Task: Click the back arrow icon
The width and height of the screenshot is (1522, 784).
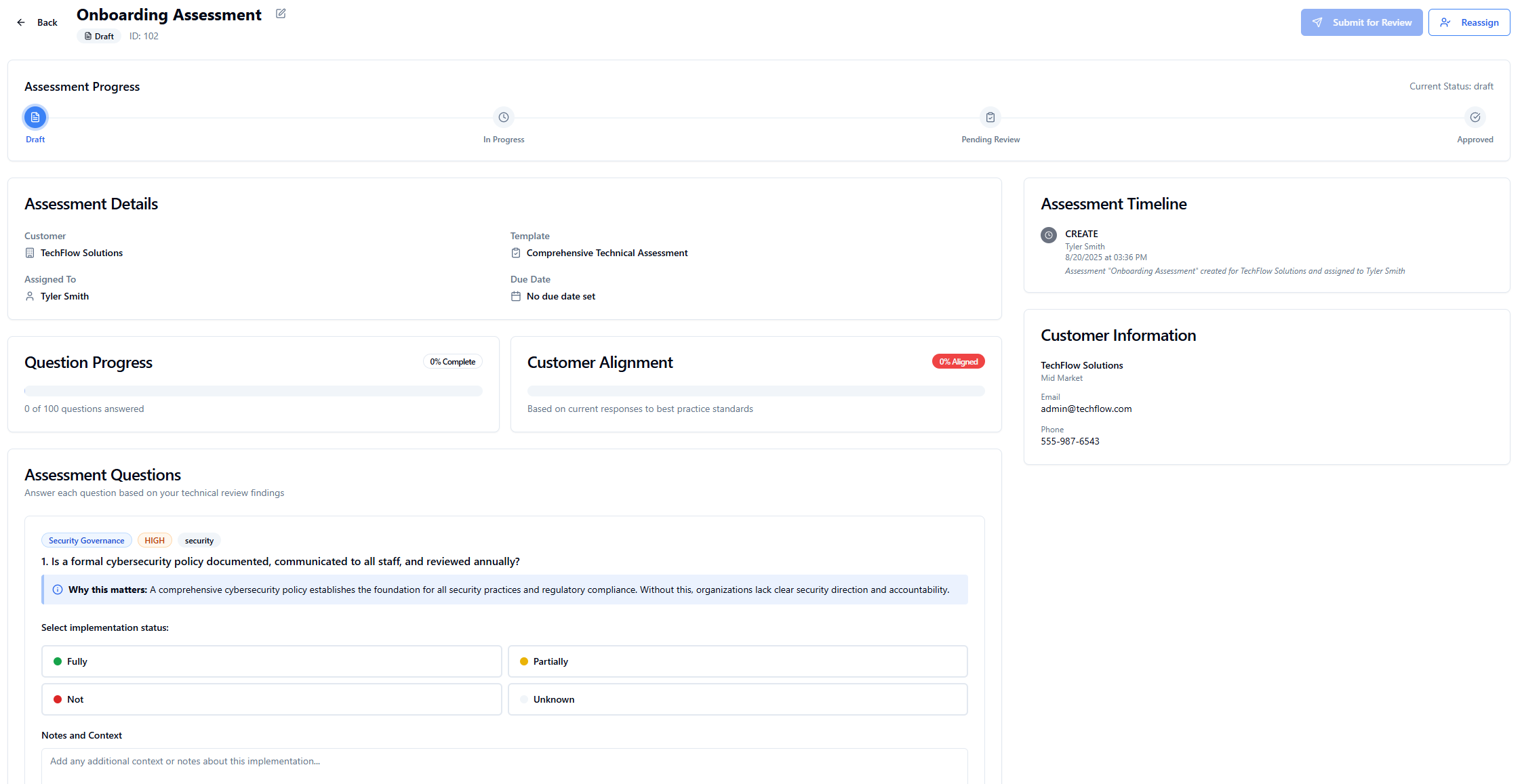Action: pos(21,22)
